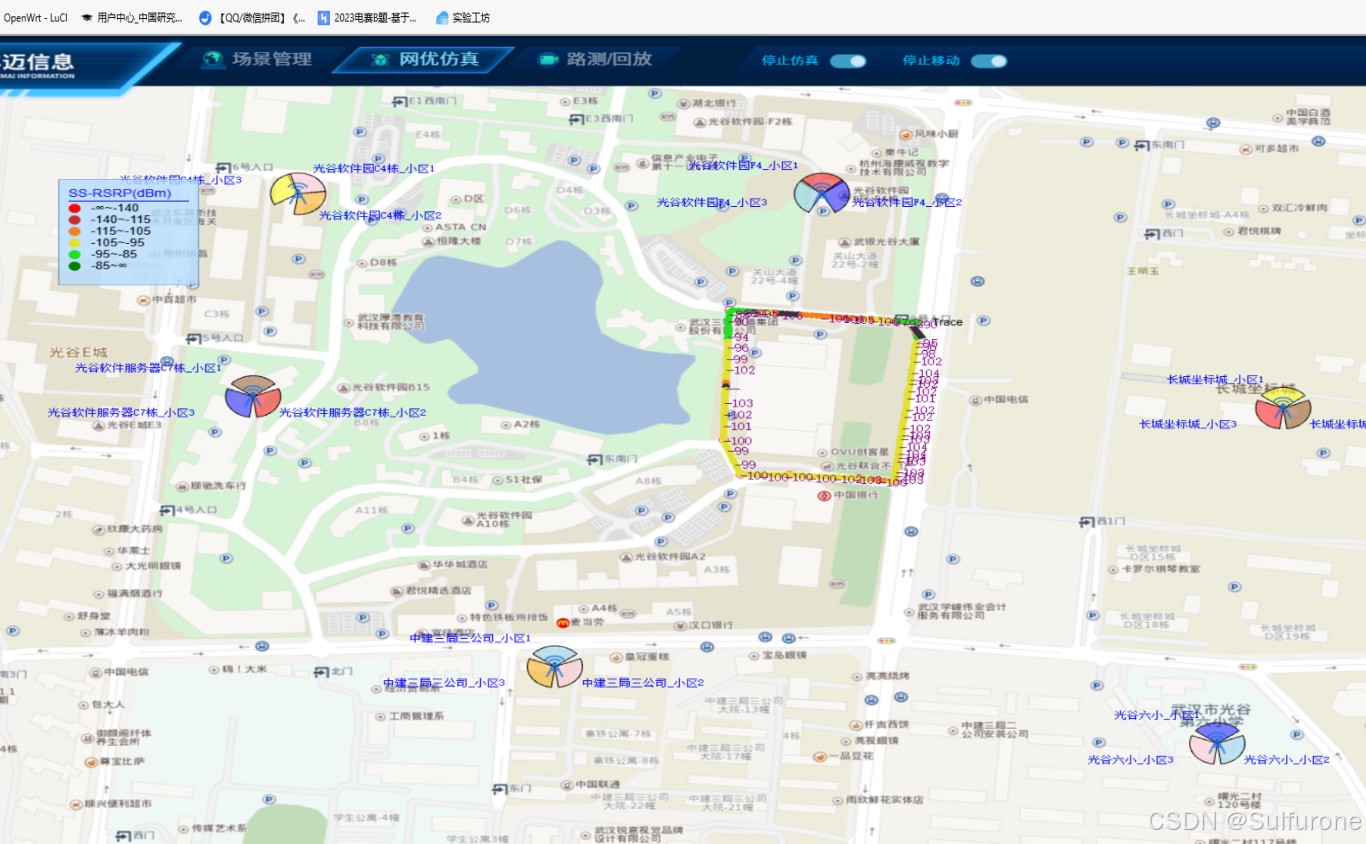1366x844 pixels.
Task: Select the yellow 长城坐标城_小区1 sector
Action: tap(1283, 396)
